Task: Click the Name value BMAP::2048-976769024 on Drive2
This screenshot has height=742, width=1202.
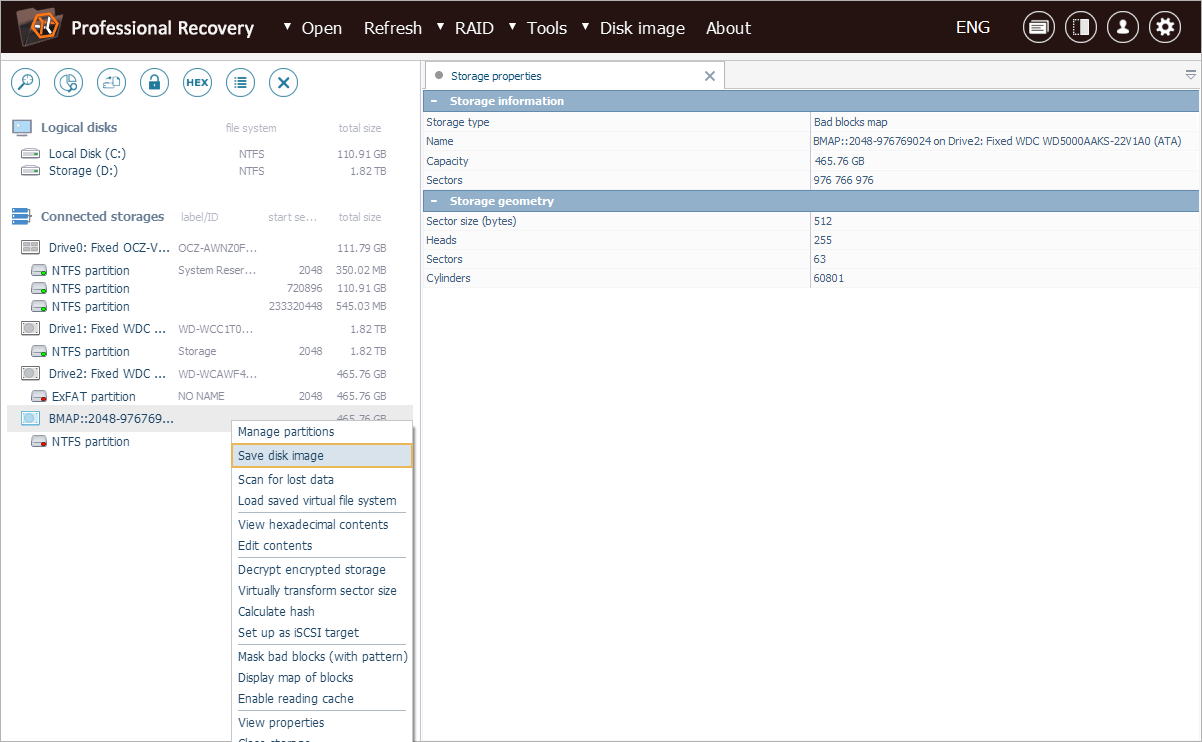Action: coord(998,141)
